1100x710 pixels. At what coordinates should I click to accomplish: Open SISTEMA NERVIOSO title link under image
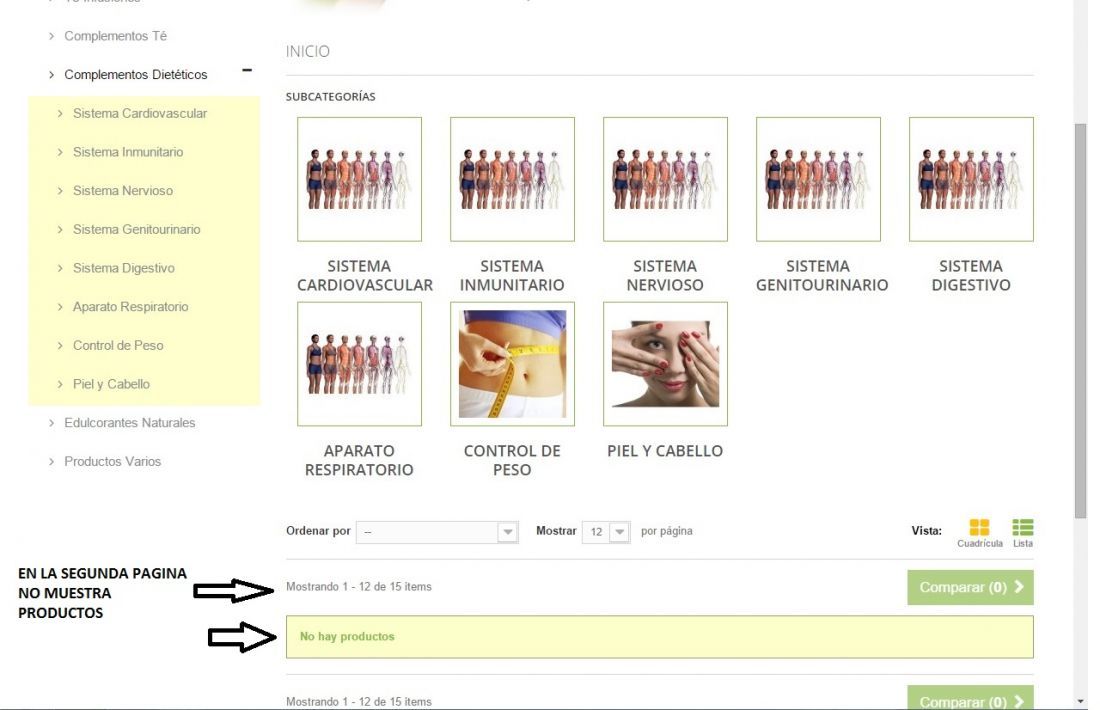(665, 275)
